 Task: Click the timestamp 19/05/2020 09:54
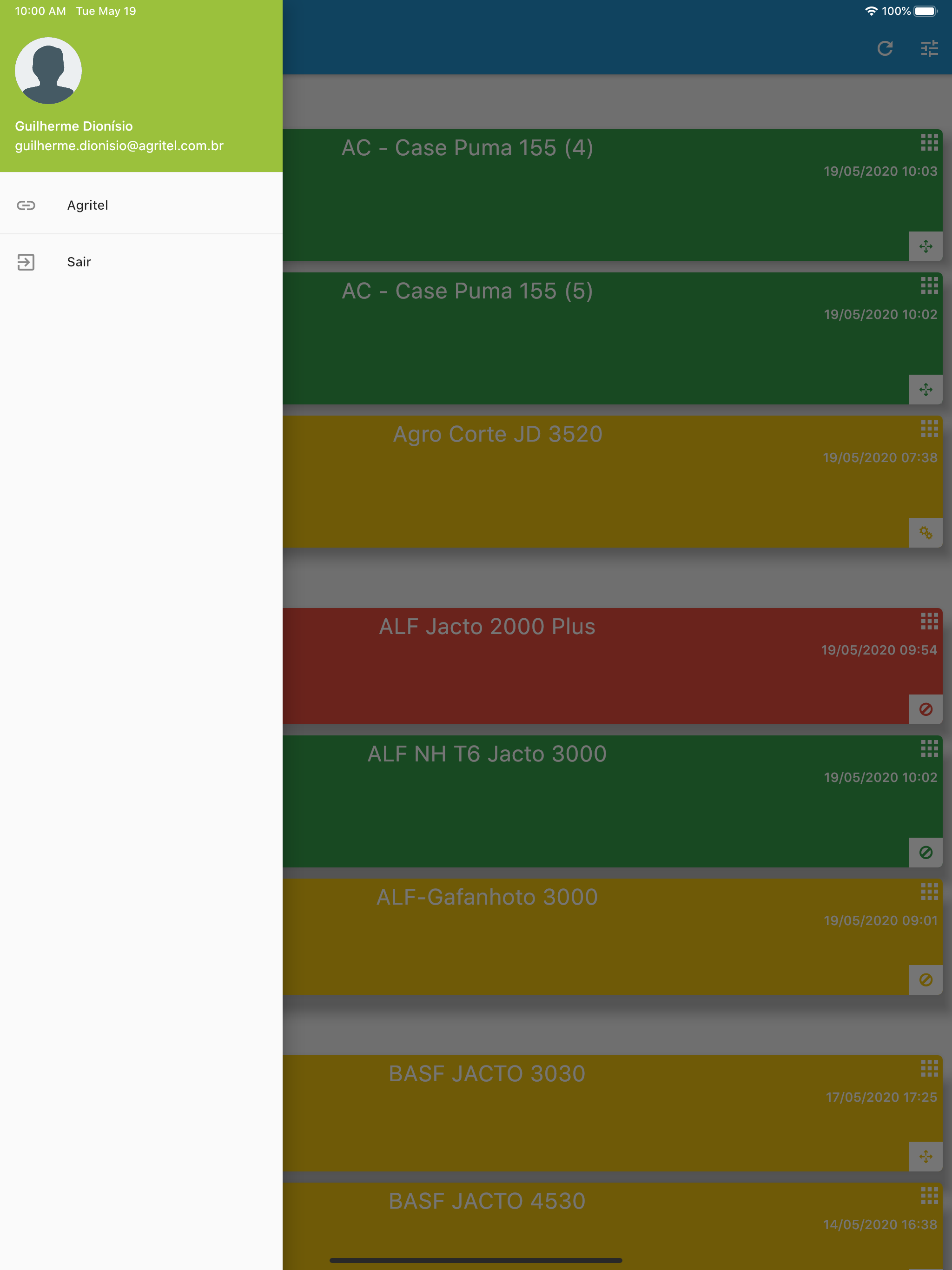tap(879, 650)
